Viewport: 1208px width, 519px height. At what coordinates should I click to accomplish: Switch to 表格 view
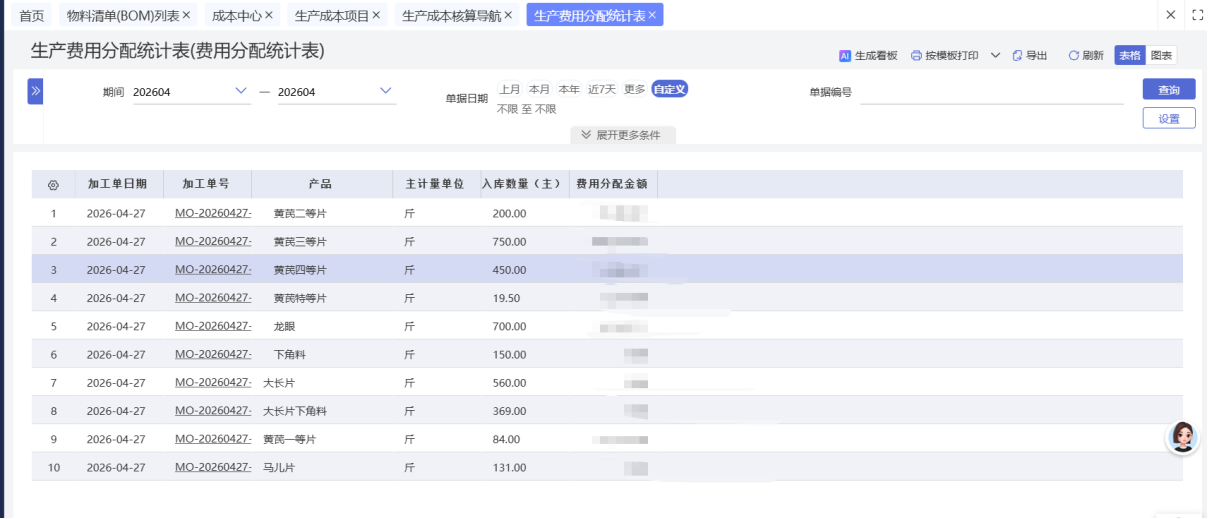pos(1129,56)
